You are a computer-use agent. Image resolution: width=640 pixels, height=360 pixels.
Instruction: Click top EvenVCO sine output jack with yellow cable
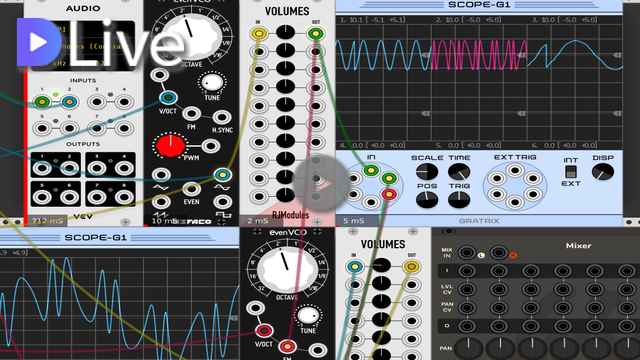coord(222,175)
